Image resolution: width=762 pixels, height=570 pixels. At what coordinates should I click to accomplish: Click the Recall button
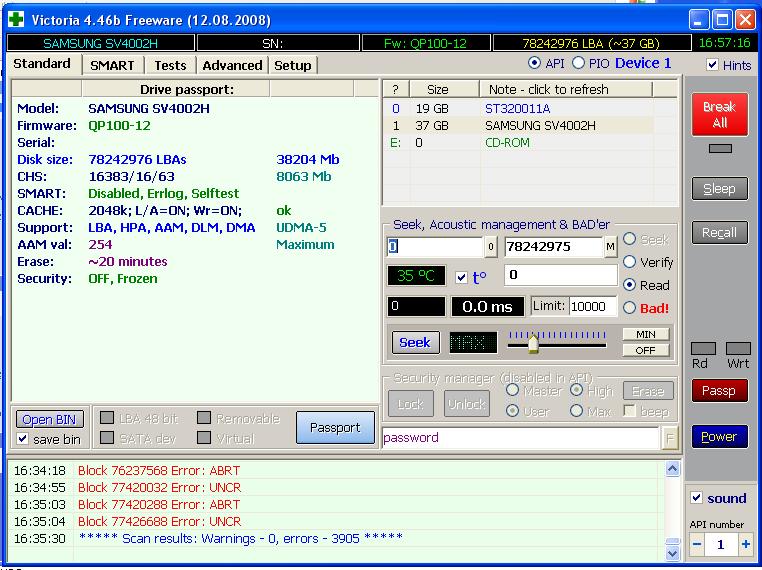[x=720, y=233]
